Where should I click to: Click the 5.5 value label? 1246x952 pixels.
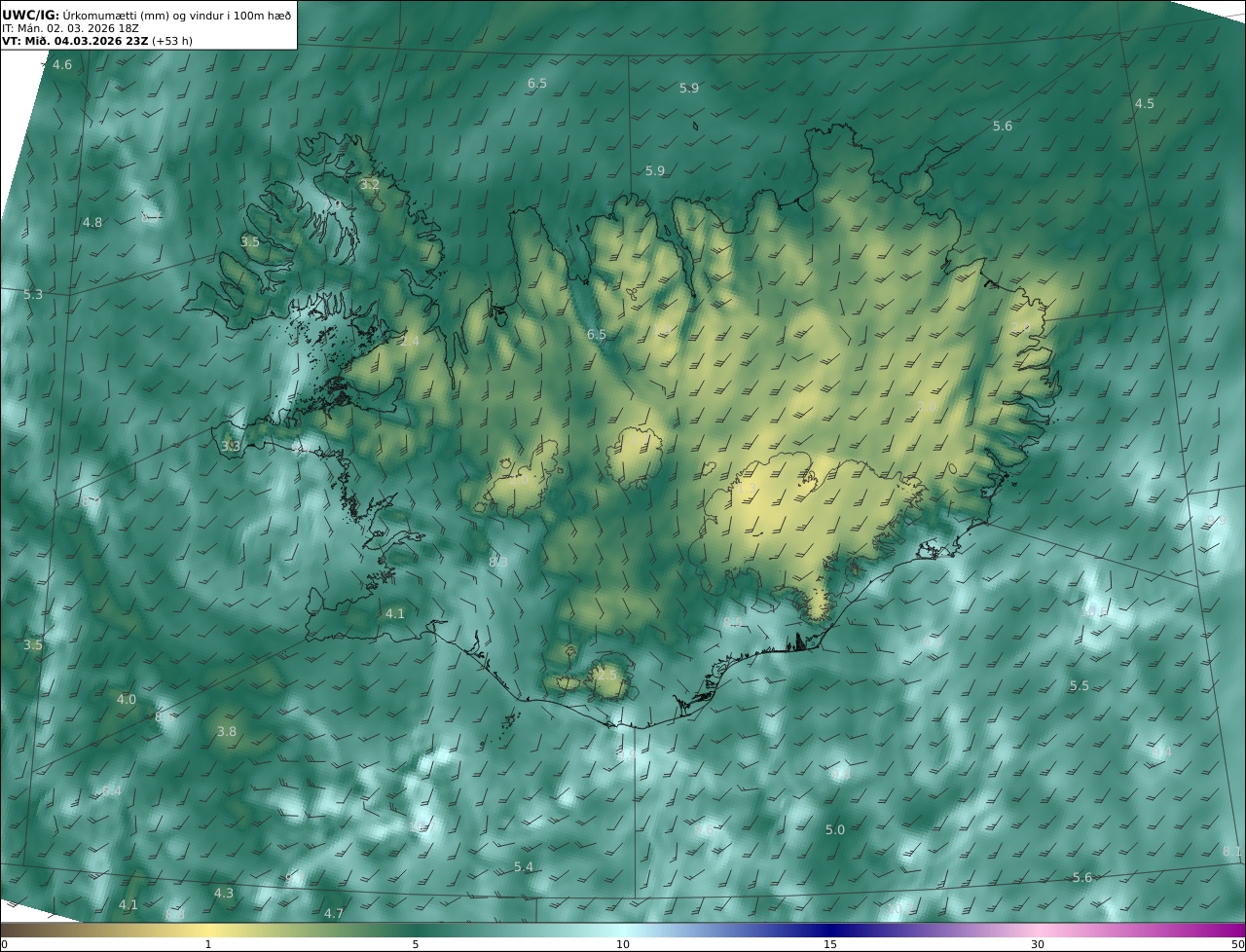coord(1080,686)
